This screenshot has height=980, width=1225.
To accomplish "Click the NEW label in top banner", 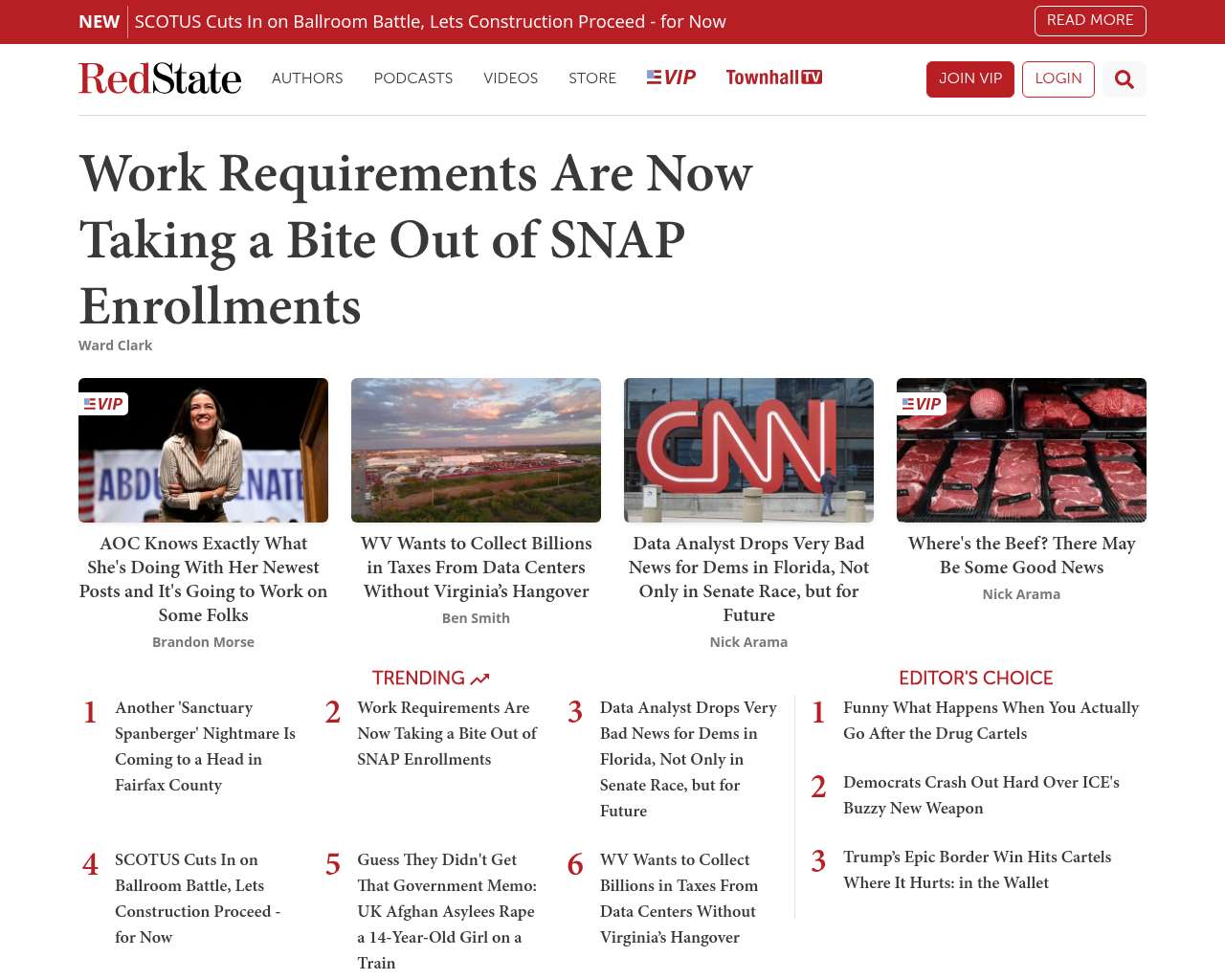I will (x=99, y=21).
